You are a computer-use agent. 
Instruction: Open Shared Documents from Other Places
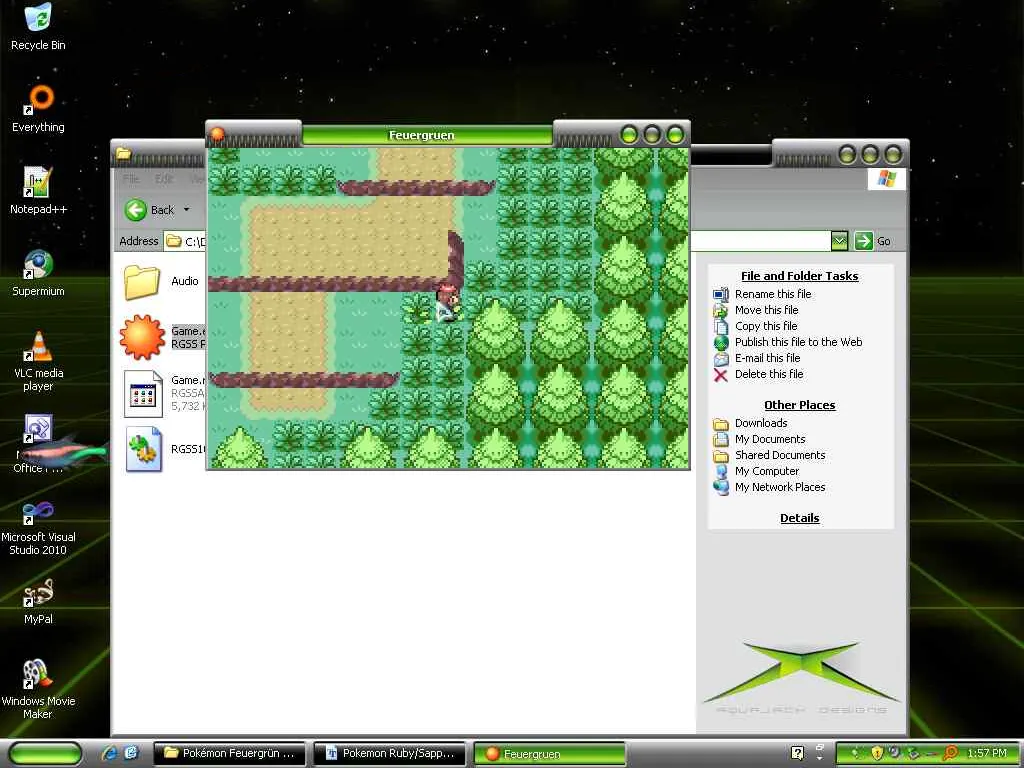pyautogui.click(x=780, y=455)
